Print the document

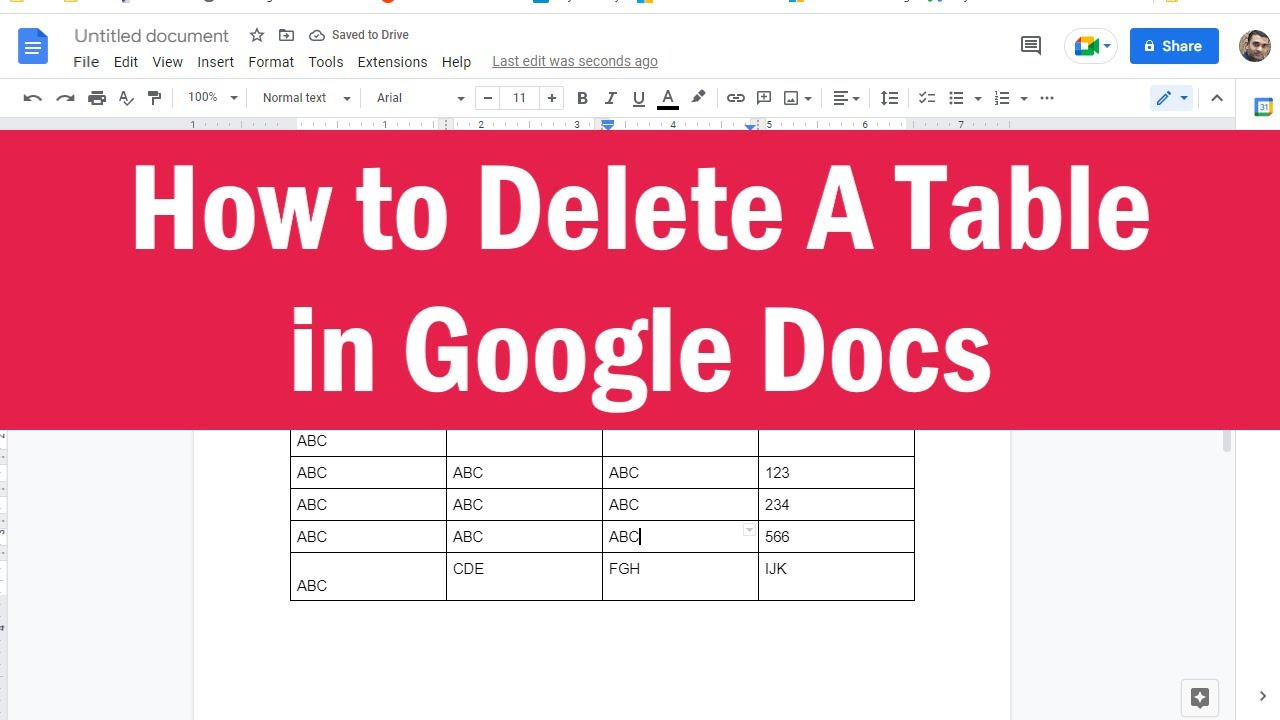pos(97,98)
